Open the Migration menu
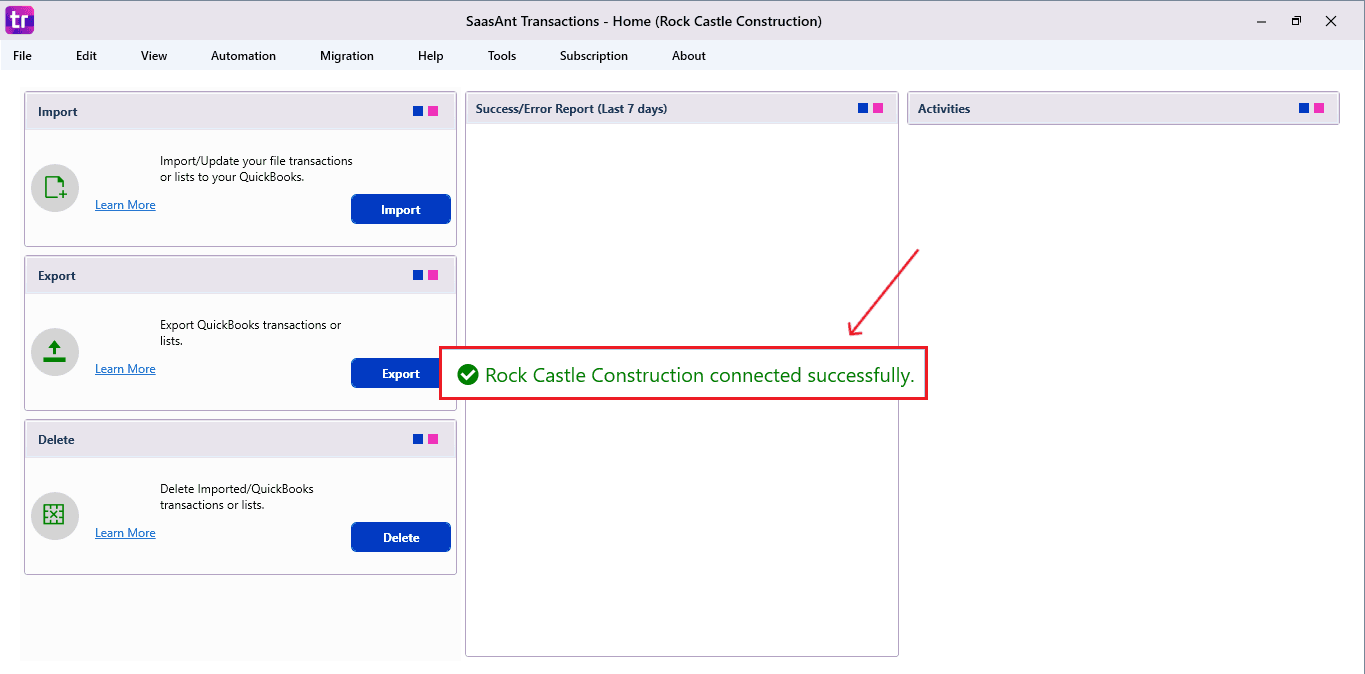The image size is (1365, 674). [x=347, y=56]
